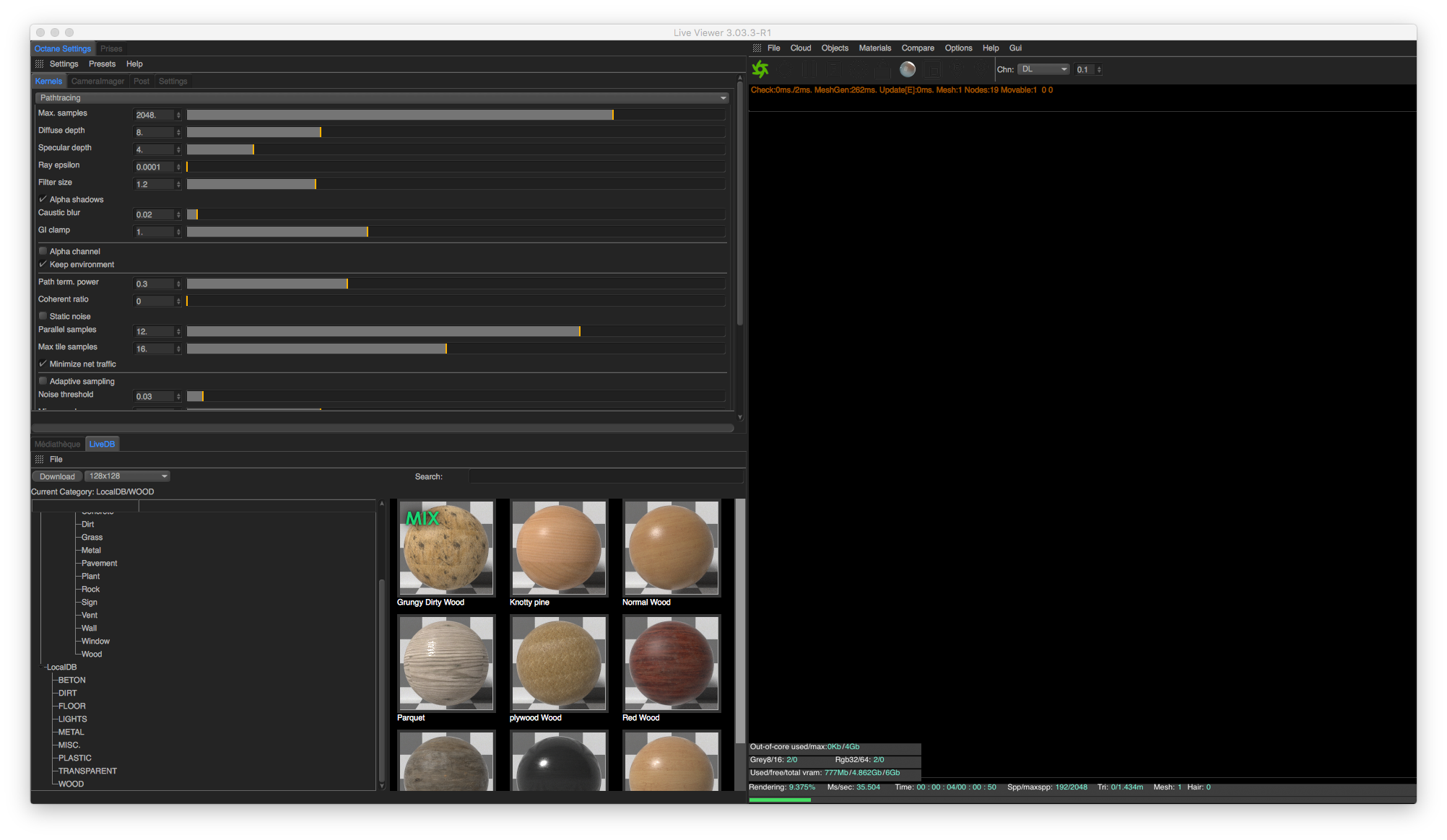Select the FLOOR category under LocalDB

(x=71, y=706)
